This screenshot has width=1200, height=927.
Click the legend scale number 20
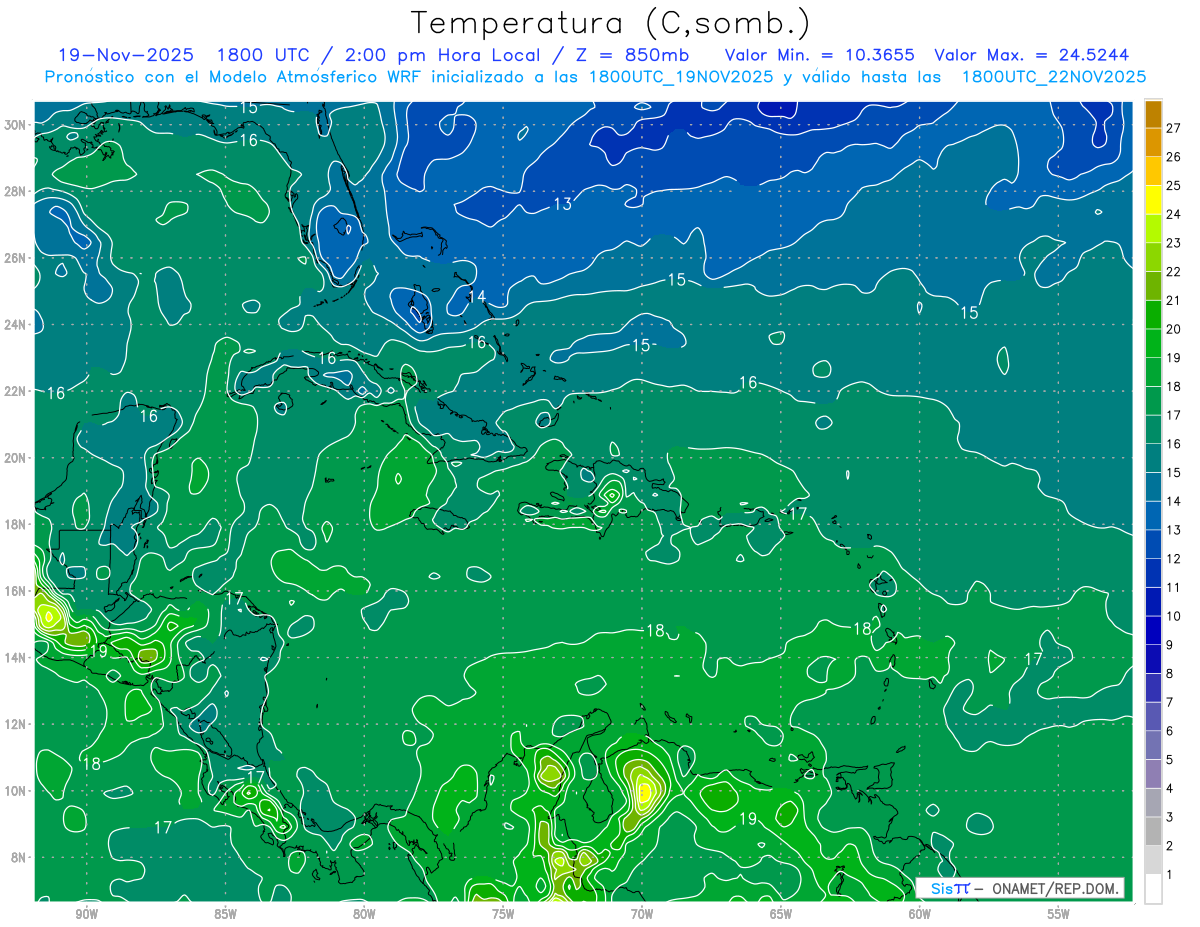(1174, 329)
